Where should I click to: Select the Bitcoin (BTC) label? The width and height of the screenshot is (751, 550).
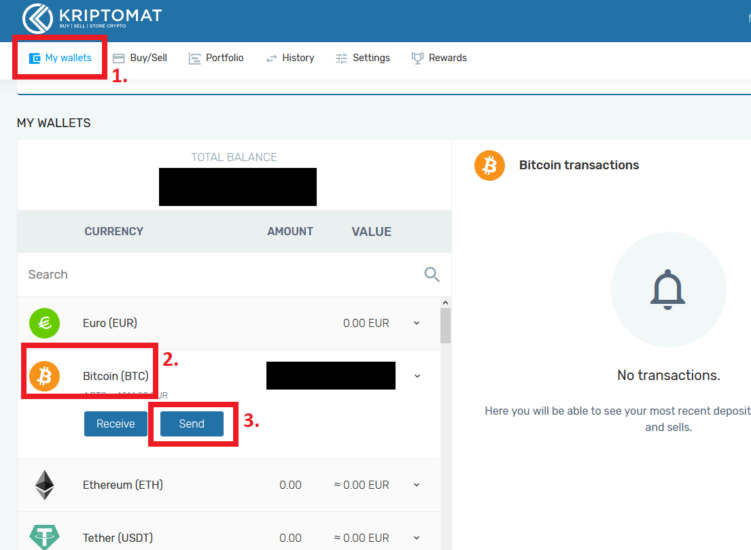(x=116, y=376)
